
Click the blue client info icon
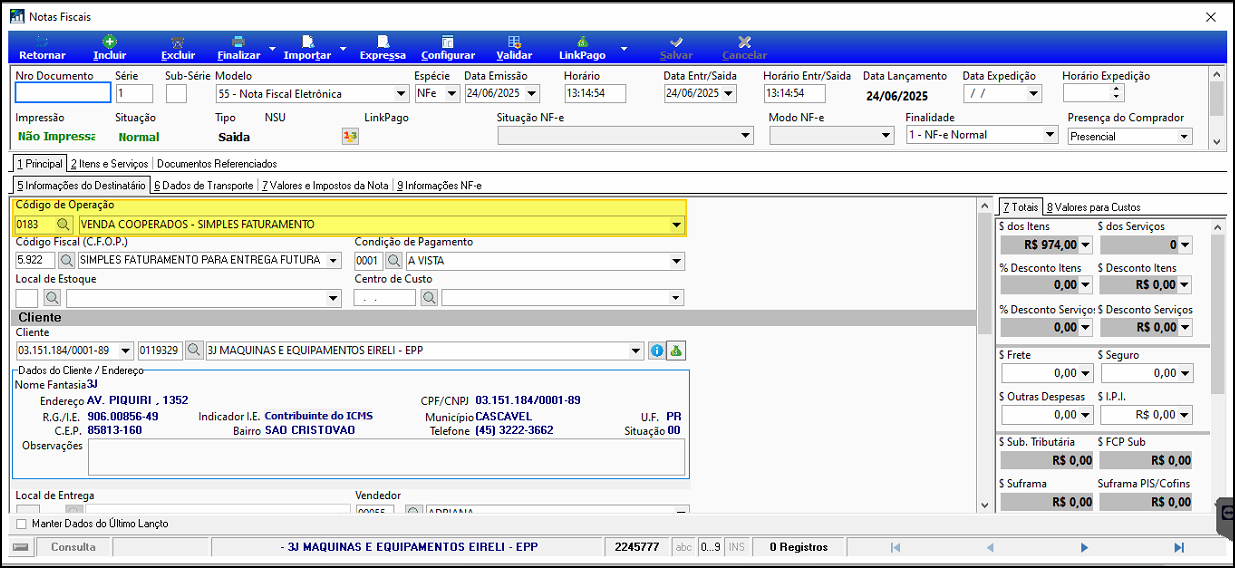pyautogui.click(x=657, y=350)
